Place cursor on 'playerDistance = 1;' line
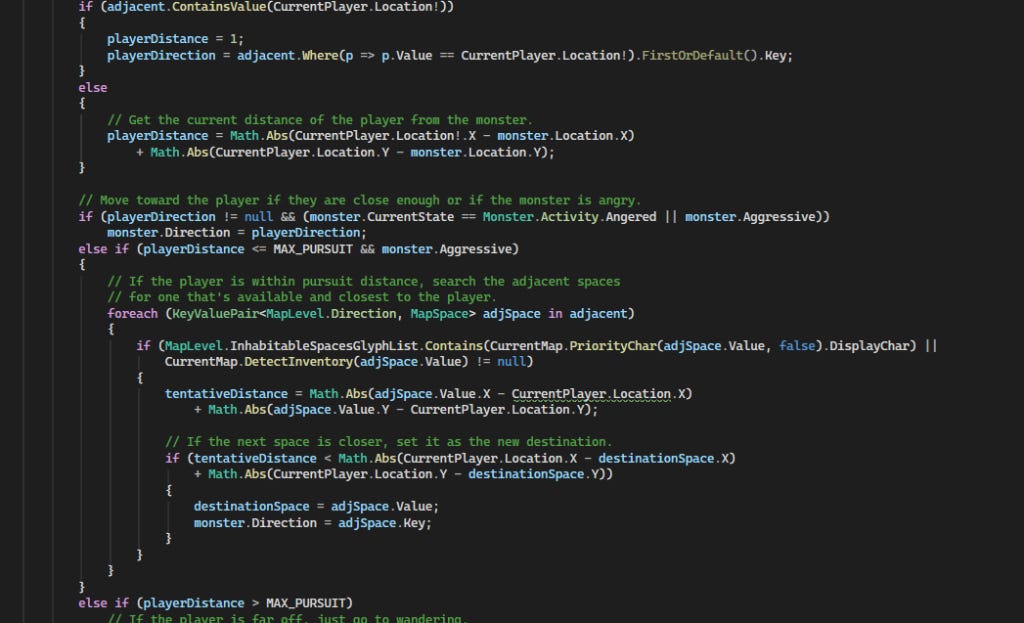 click(x=175, y=39)
